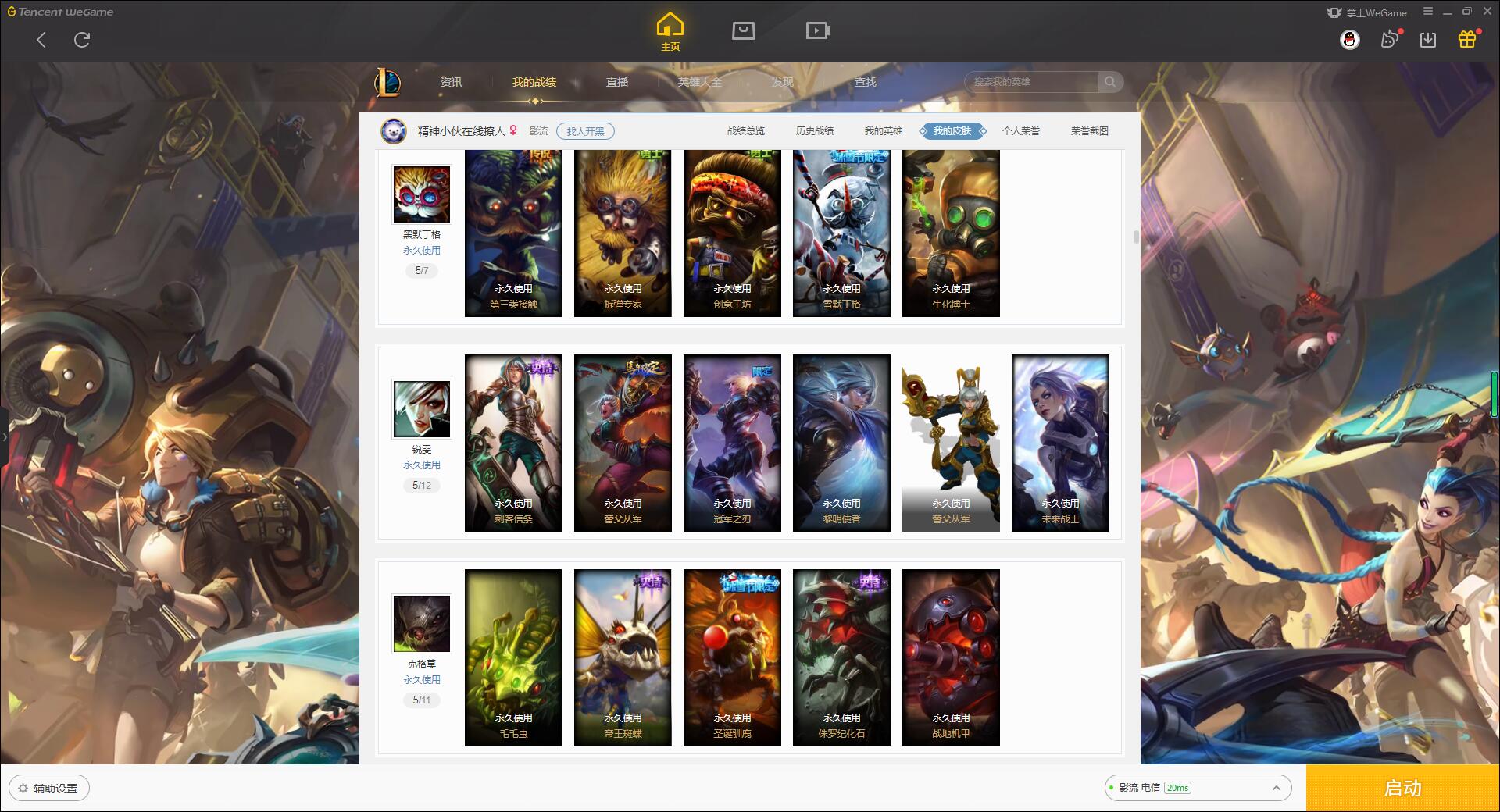Click the 5/7 skin count under 黑默丁格
The image size is (1500, 812).
[422, 271]
